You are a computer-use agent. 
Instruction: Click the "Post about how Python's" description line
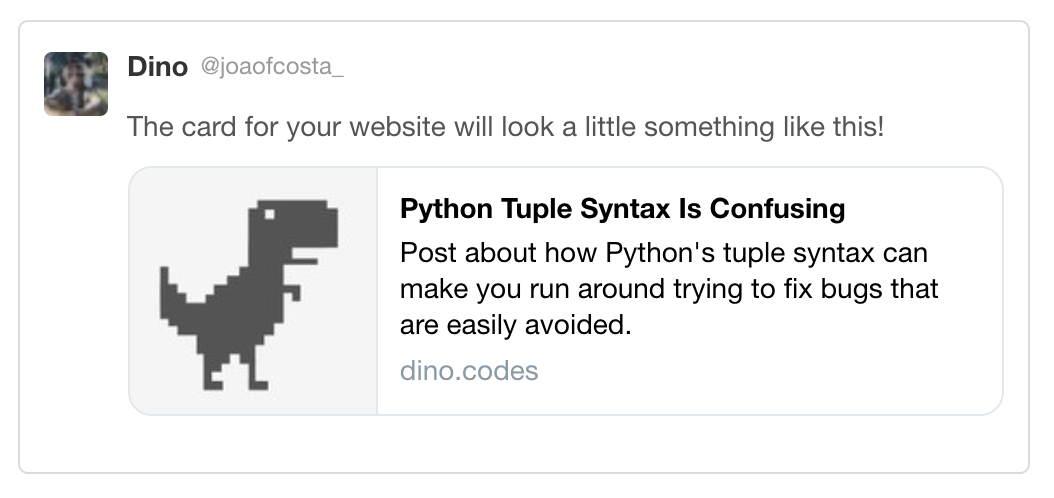click(663, 253)
